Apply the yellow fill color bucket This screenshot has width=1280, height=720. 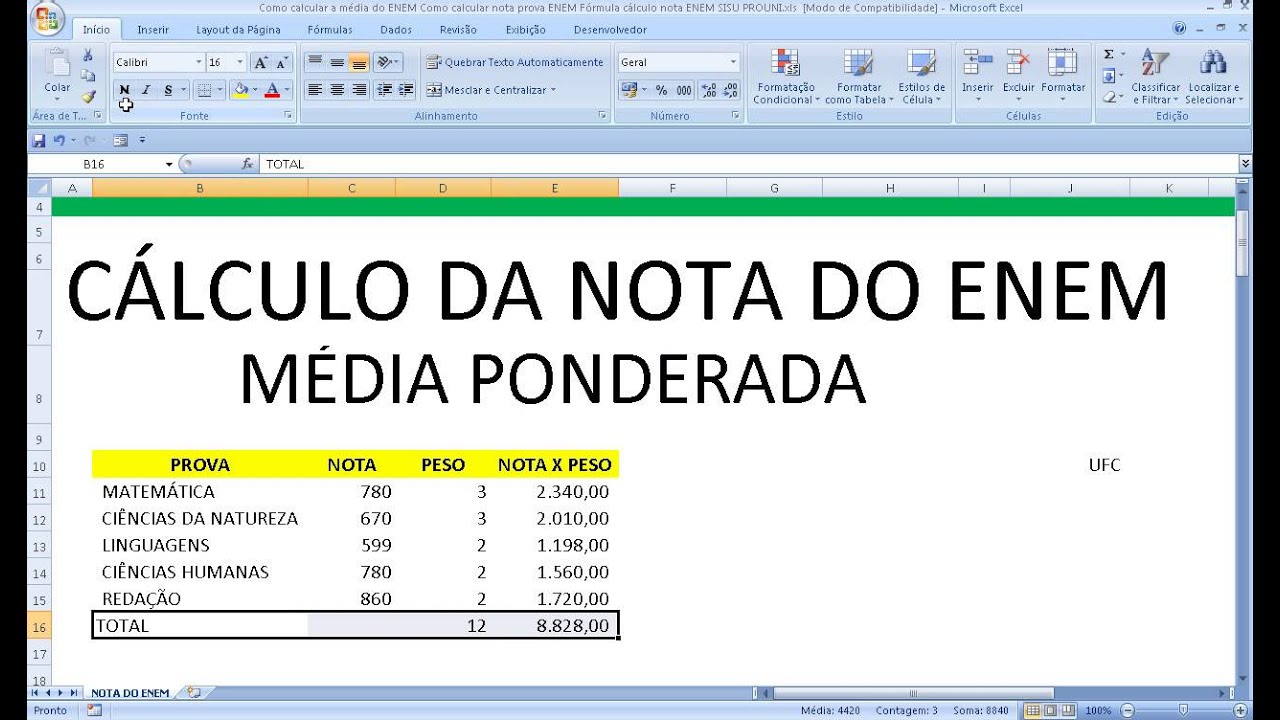click(240, 90)
